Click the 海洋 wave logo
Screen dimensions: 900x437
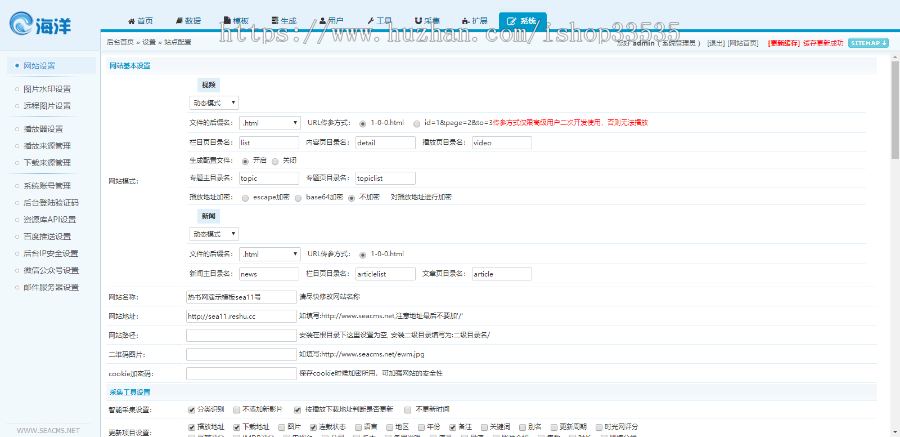[x=22, y=25]
